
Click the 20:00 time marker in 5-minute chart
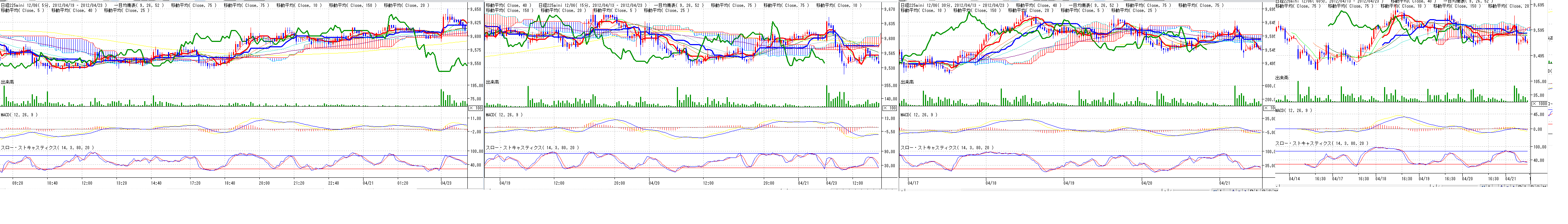(x=264, y=182)
